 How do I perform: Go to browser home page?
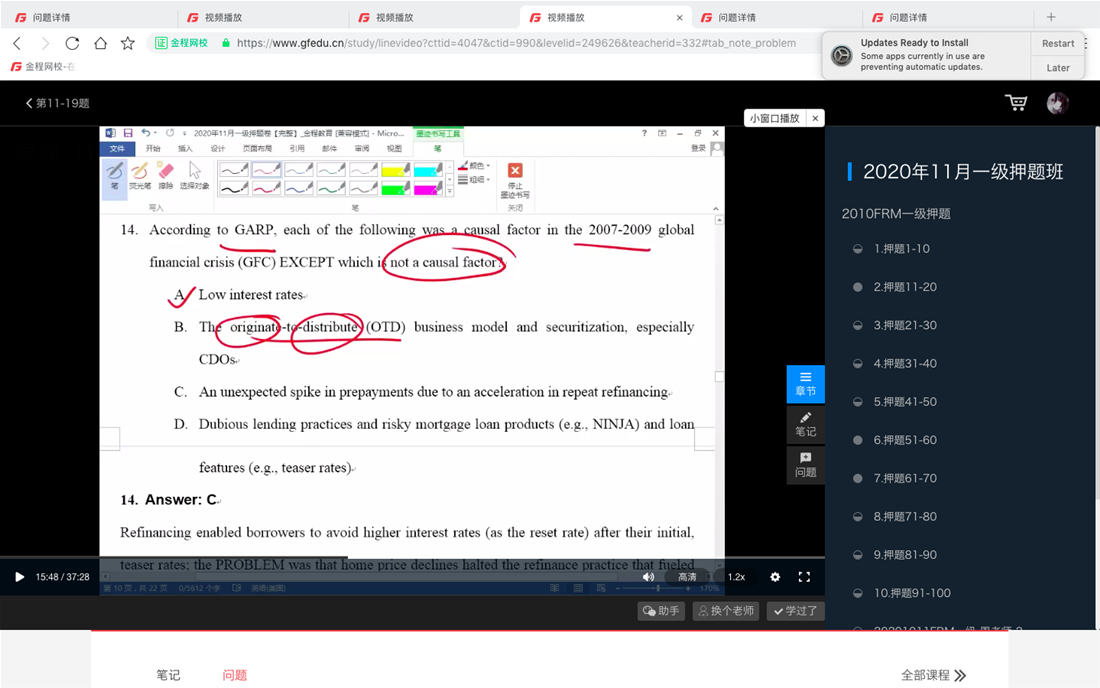click(100, 43)
